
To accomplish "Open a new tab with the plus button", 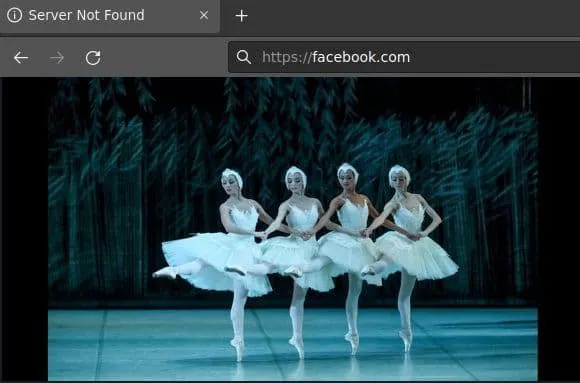I will click(241, 16).
